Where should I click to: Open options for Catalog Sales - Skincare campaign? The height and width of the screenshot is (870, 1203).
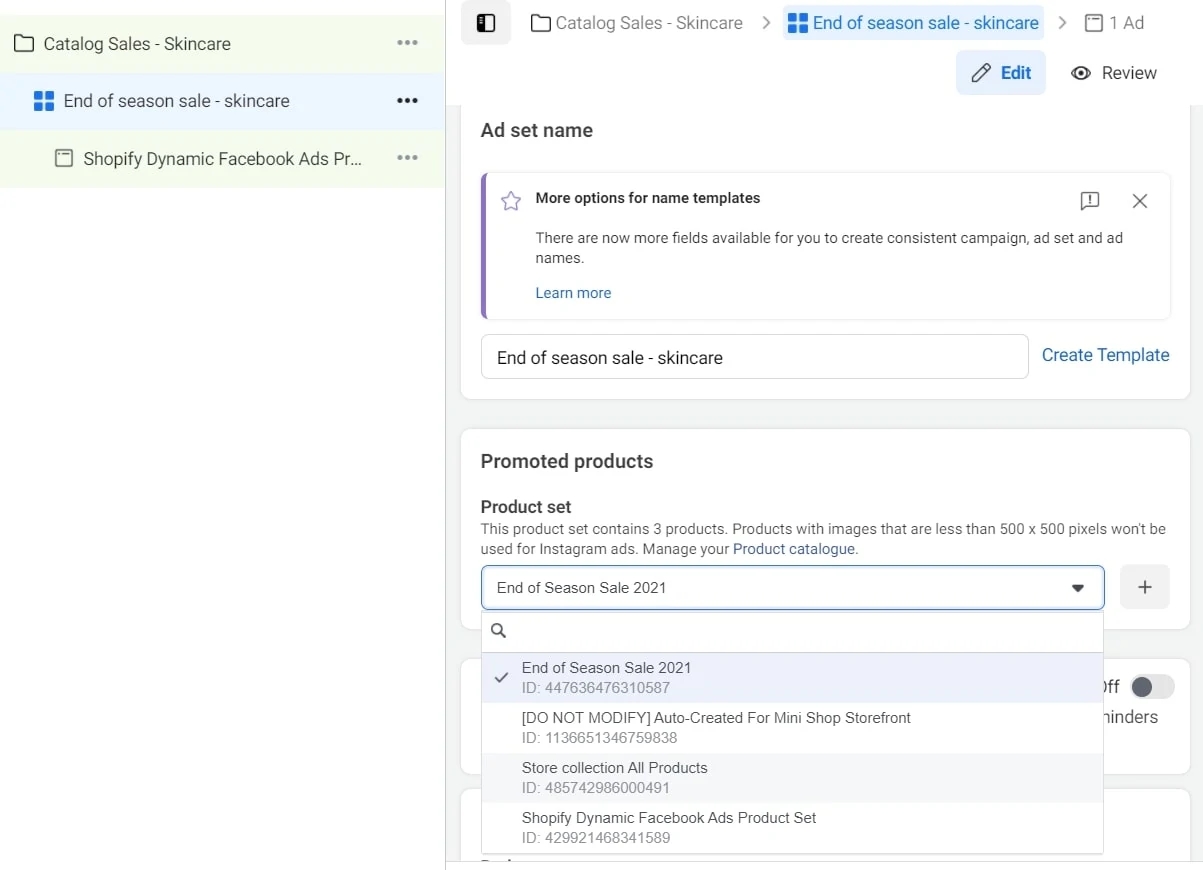point(407,43)
